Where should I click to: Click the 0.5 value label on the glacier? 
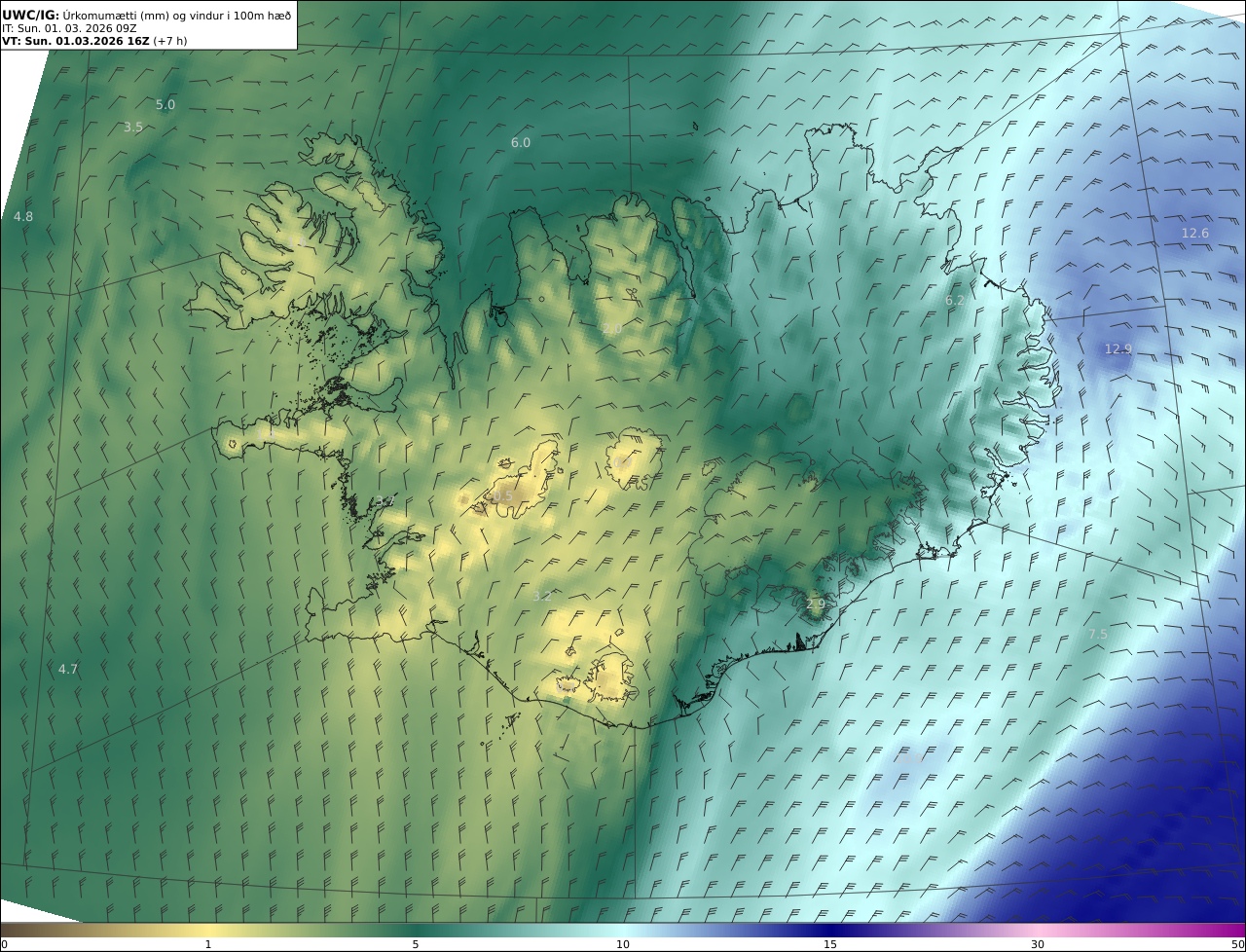coord(503,496)
